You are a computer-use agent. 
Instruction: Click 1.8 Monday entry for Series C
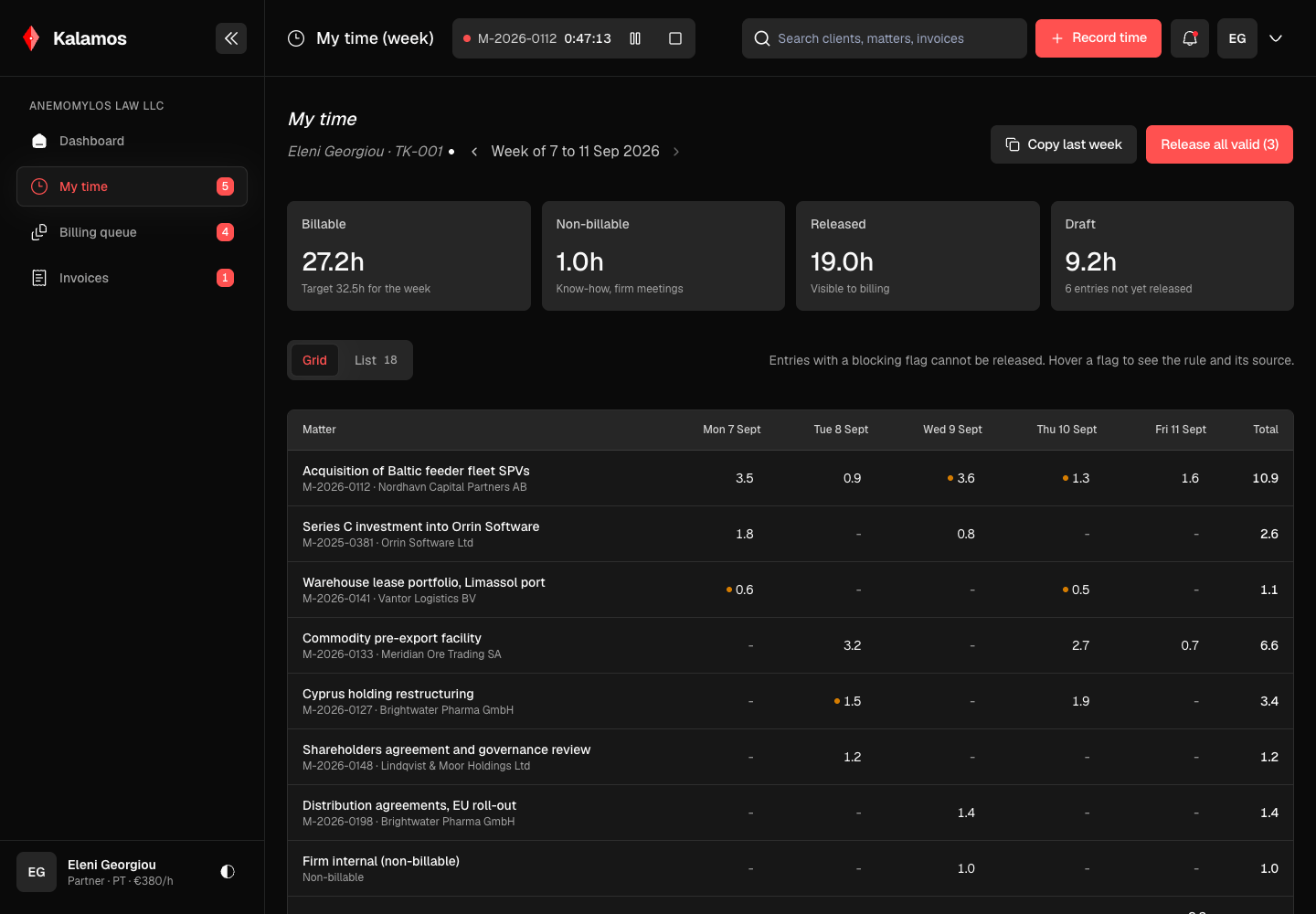point(745,534)
